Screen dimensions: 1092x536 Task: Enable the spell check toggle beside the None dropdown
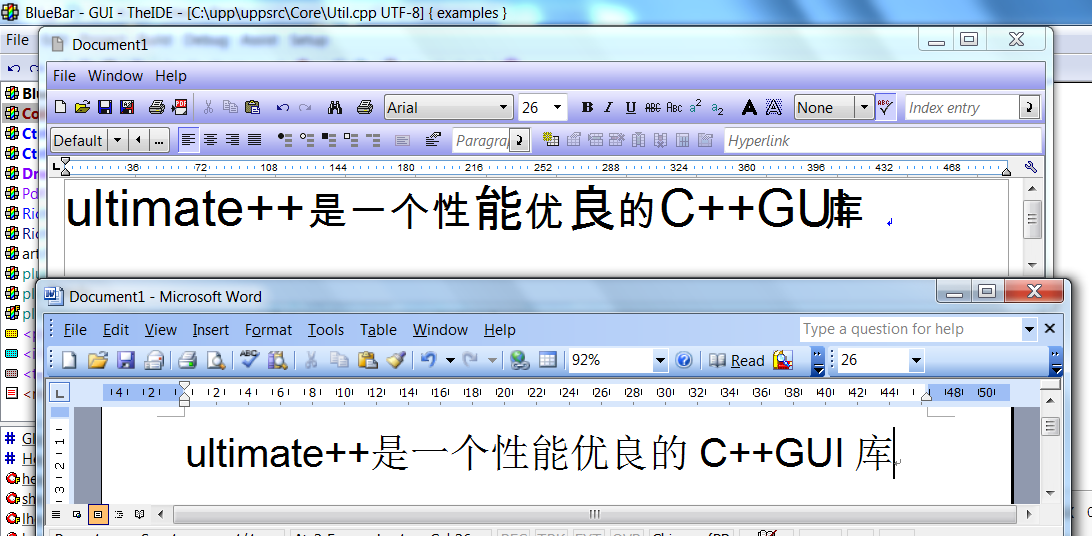[x=885, y=107]
